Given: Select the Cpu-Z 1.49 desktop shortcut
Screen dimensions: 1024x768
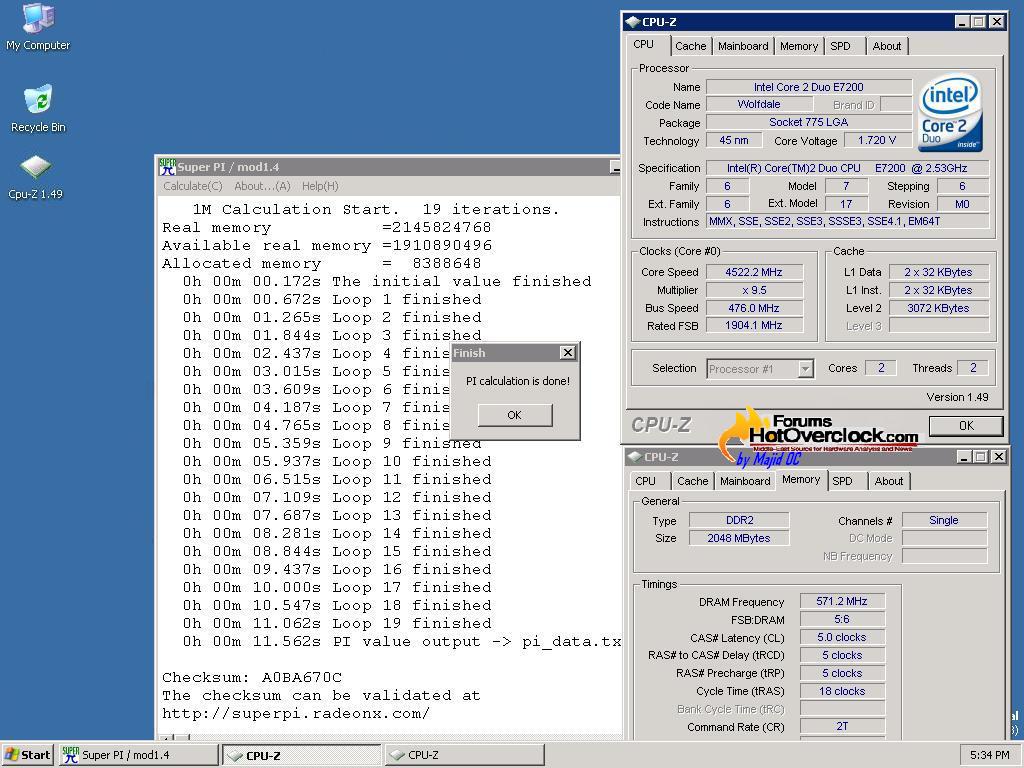Looking at the screenshot, I should coord(35,177).
